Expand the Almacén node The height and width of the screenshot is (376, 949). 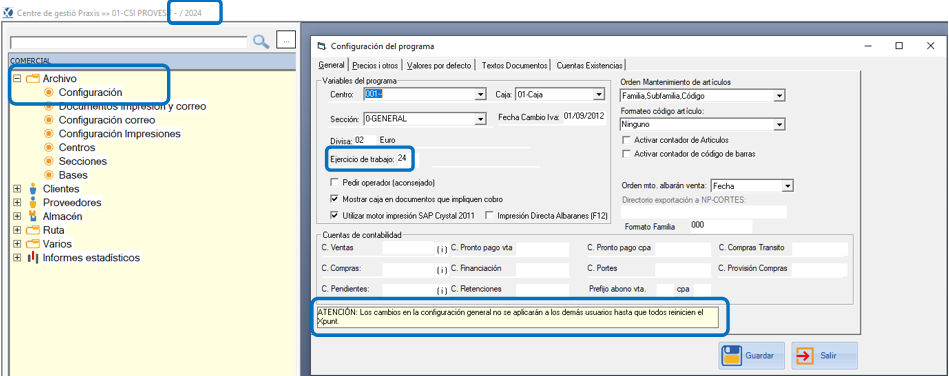pos(17,217)
